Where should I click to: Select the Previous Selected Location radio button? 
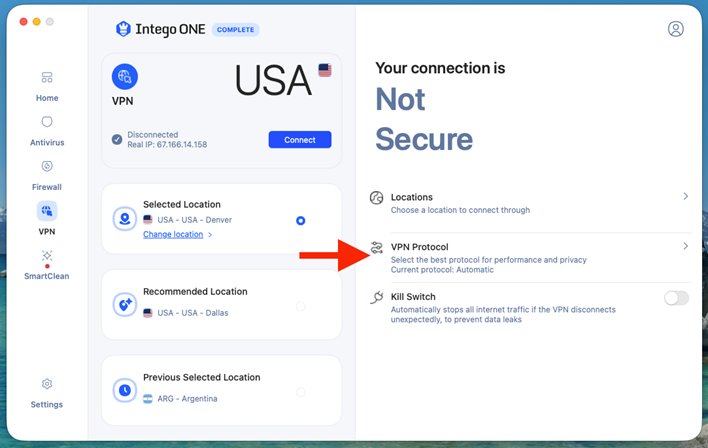pyautogui.click(x=301, y=392)
